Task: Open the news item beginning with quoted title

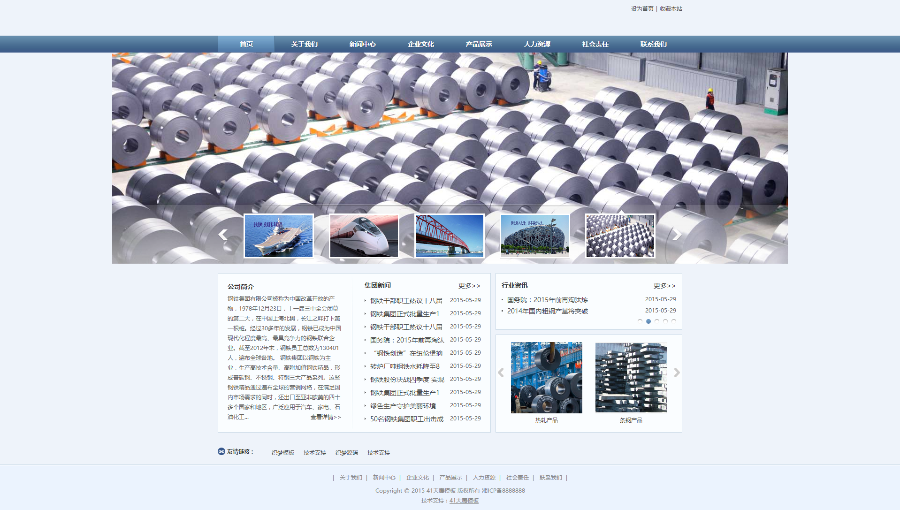Action: 408,353
